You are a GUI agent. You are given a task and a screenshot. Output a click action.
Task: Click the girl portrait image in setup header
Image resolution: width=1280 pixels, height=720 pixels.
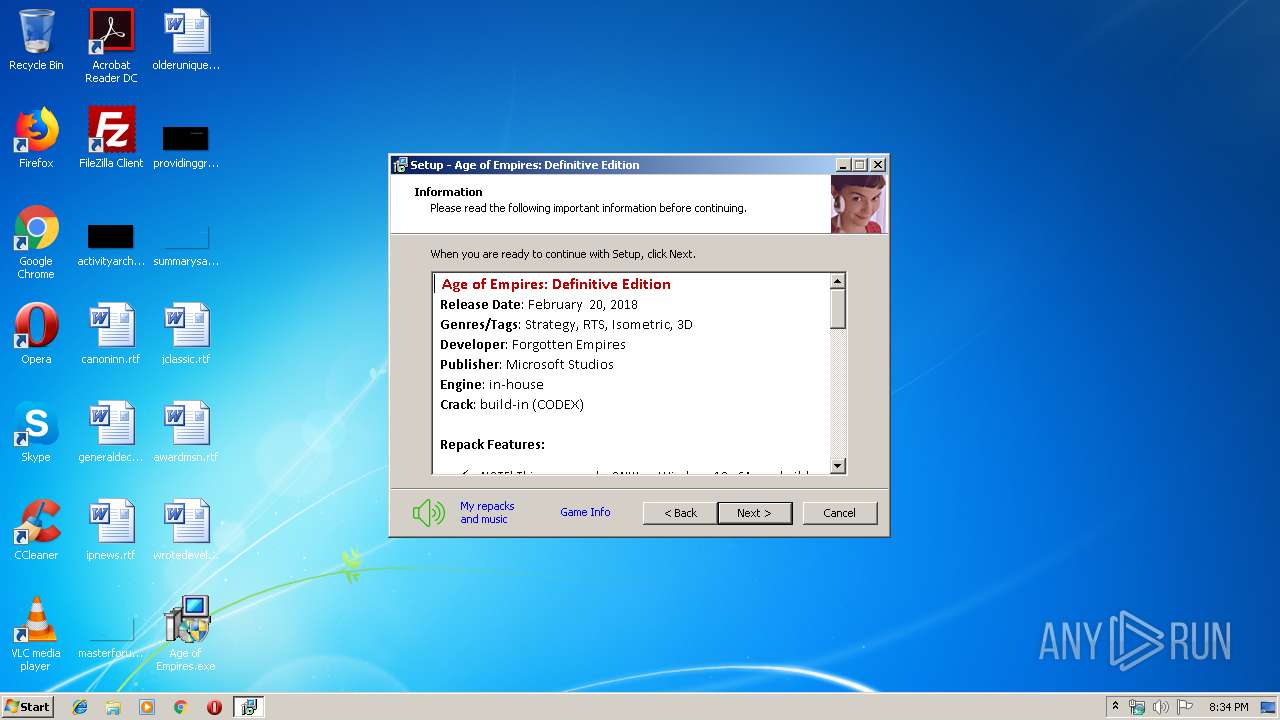tap(858, 204)
